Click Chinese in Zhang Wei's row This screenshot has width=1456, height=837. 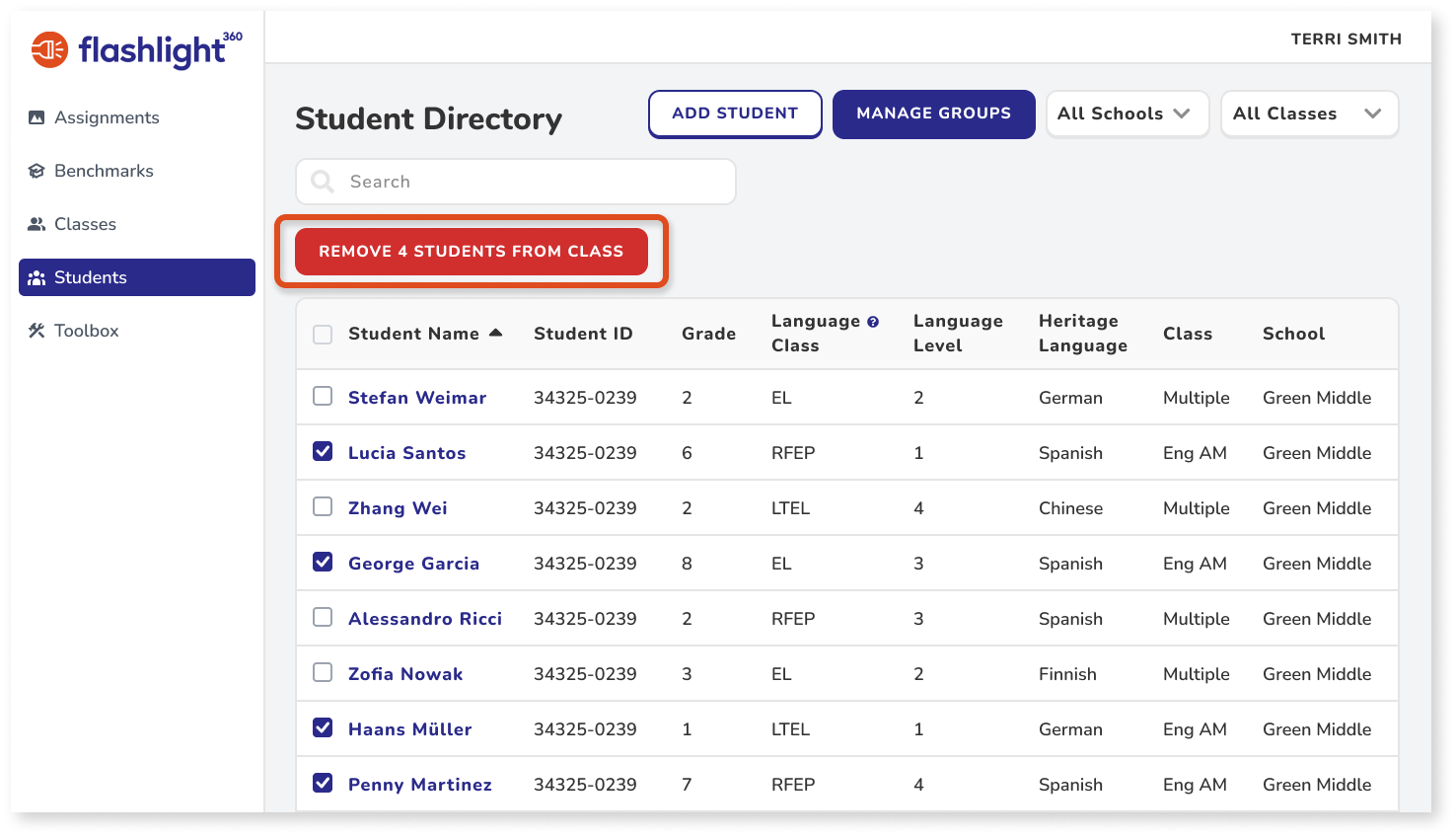pos(1070,508)
